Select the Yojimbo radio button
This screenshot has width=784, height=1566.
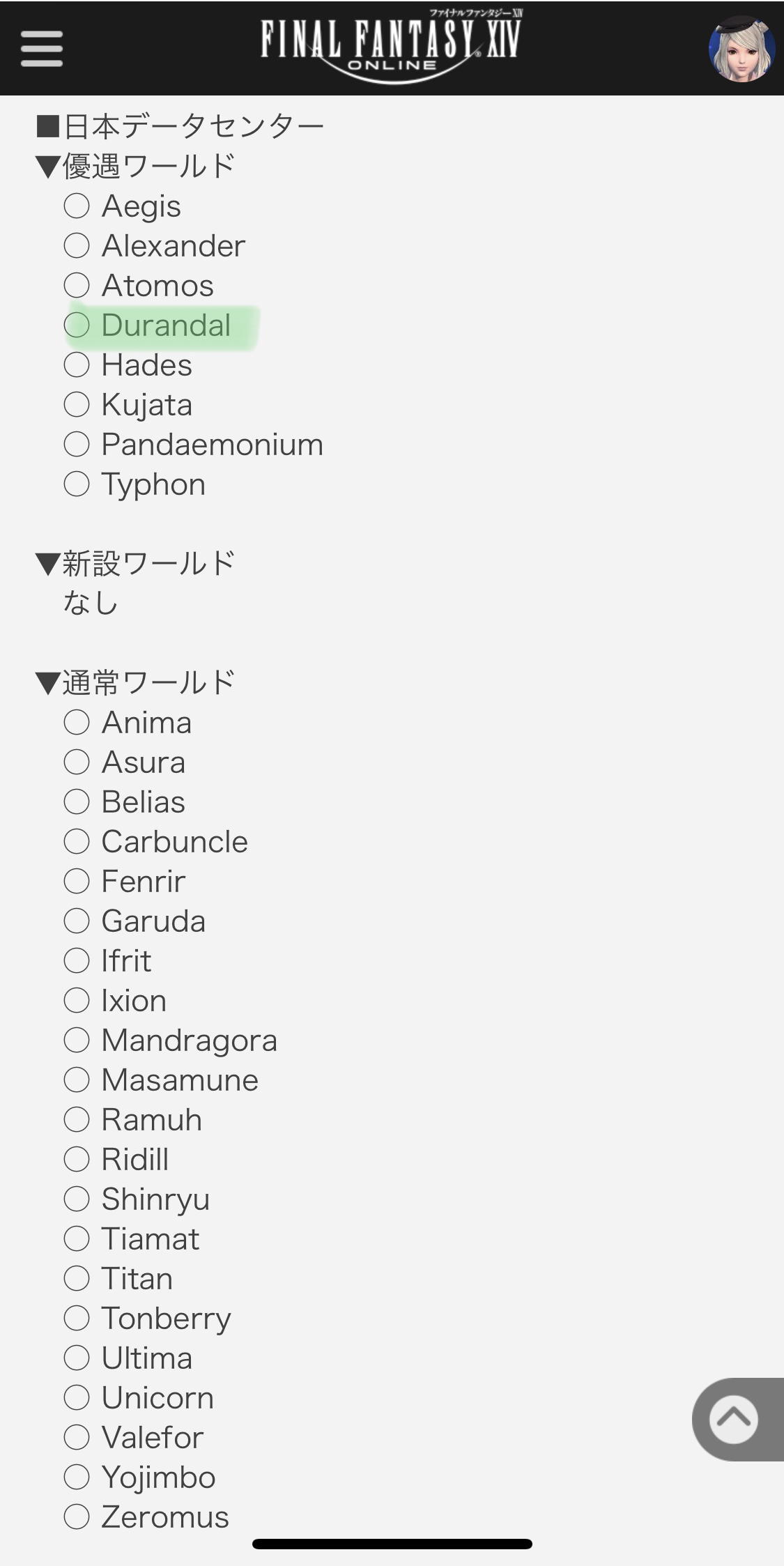pyautogui.click(x=77, y=1477)
